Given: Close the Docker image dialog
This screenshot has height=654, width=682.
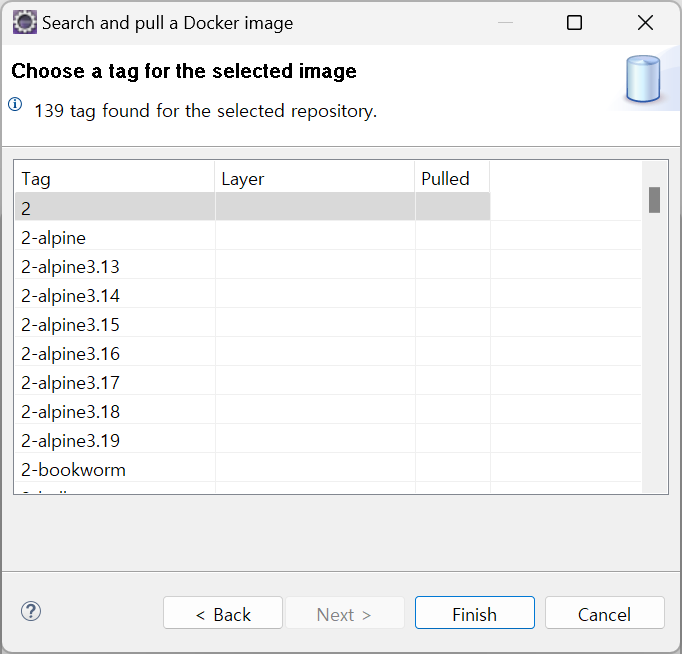Looking at the screenshot, I should click(645, 22).
